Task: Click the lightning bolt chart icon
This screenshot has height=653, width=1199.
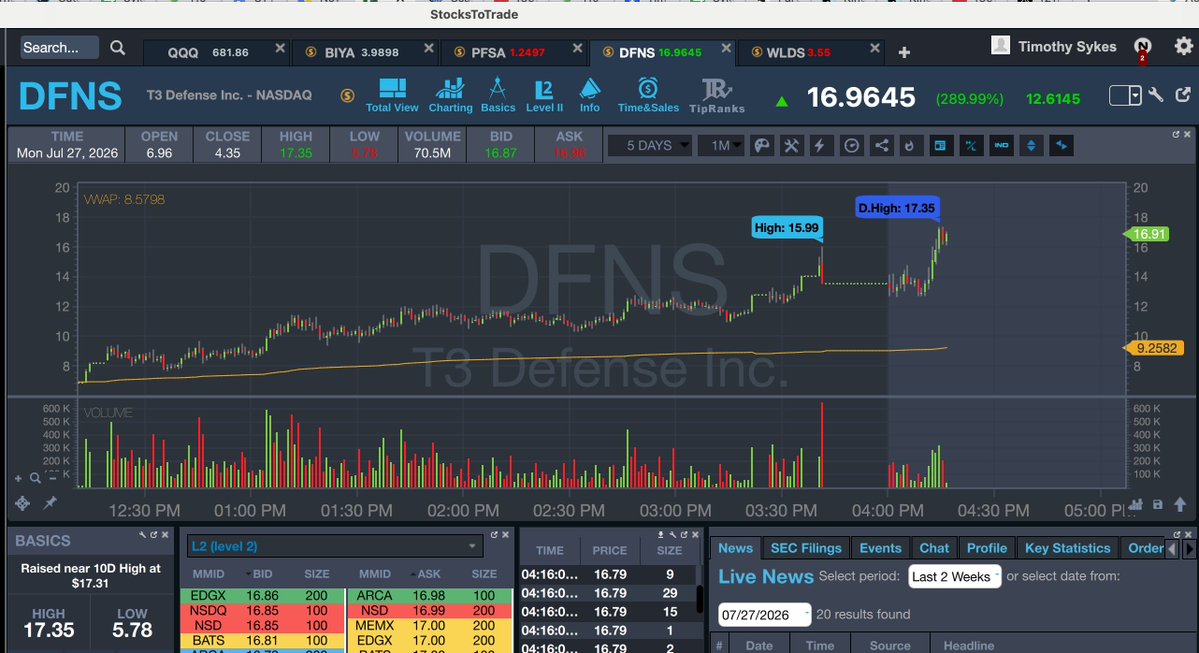Action: pyautogui.click(x=820, y=145)
